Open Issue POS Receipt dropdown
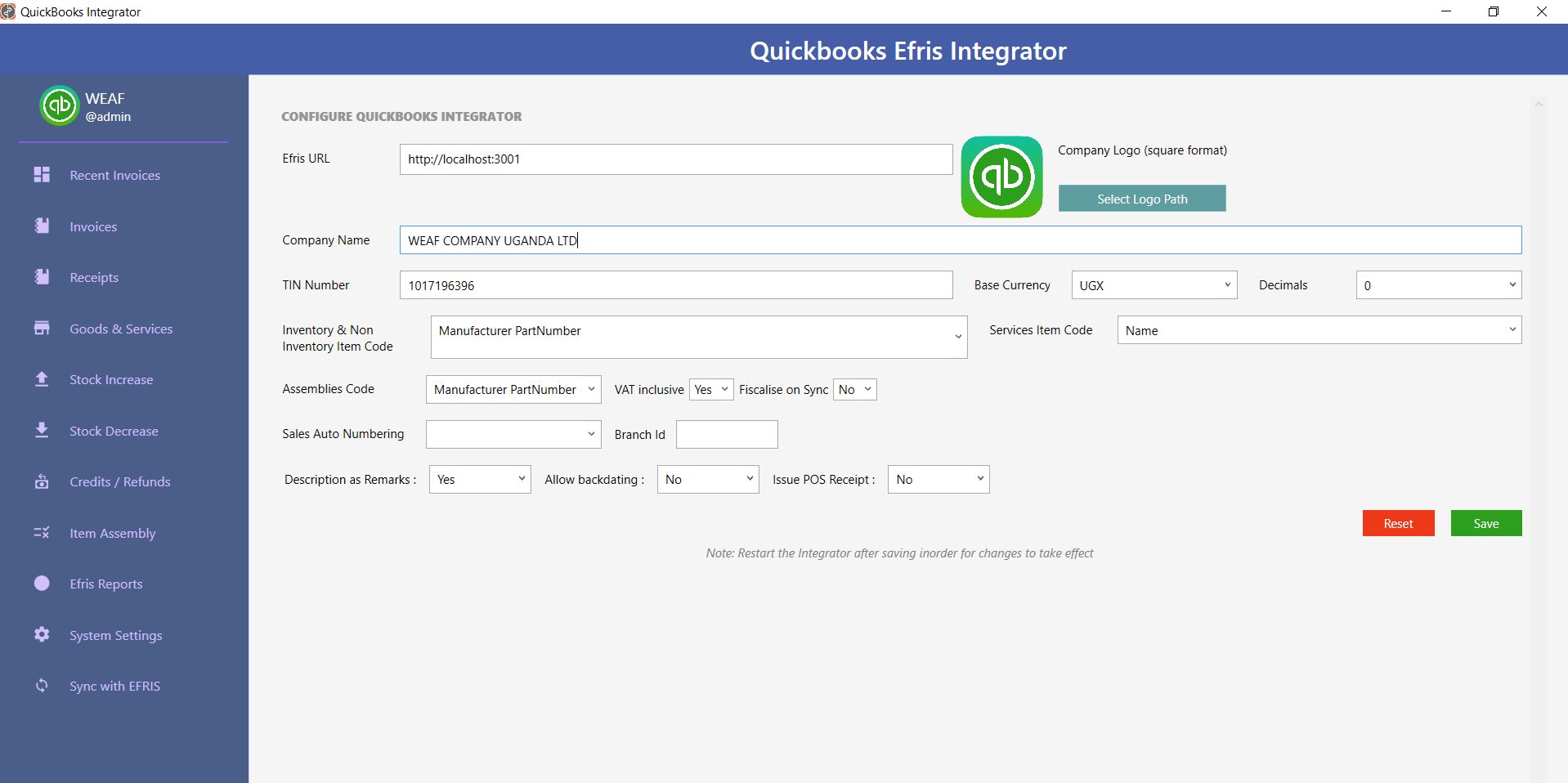This screenshot has height=783, width=1568. 939,479
